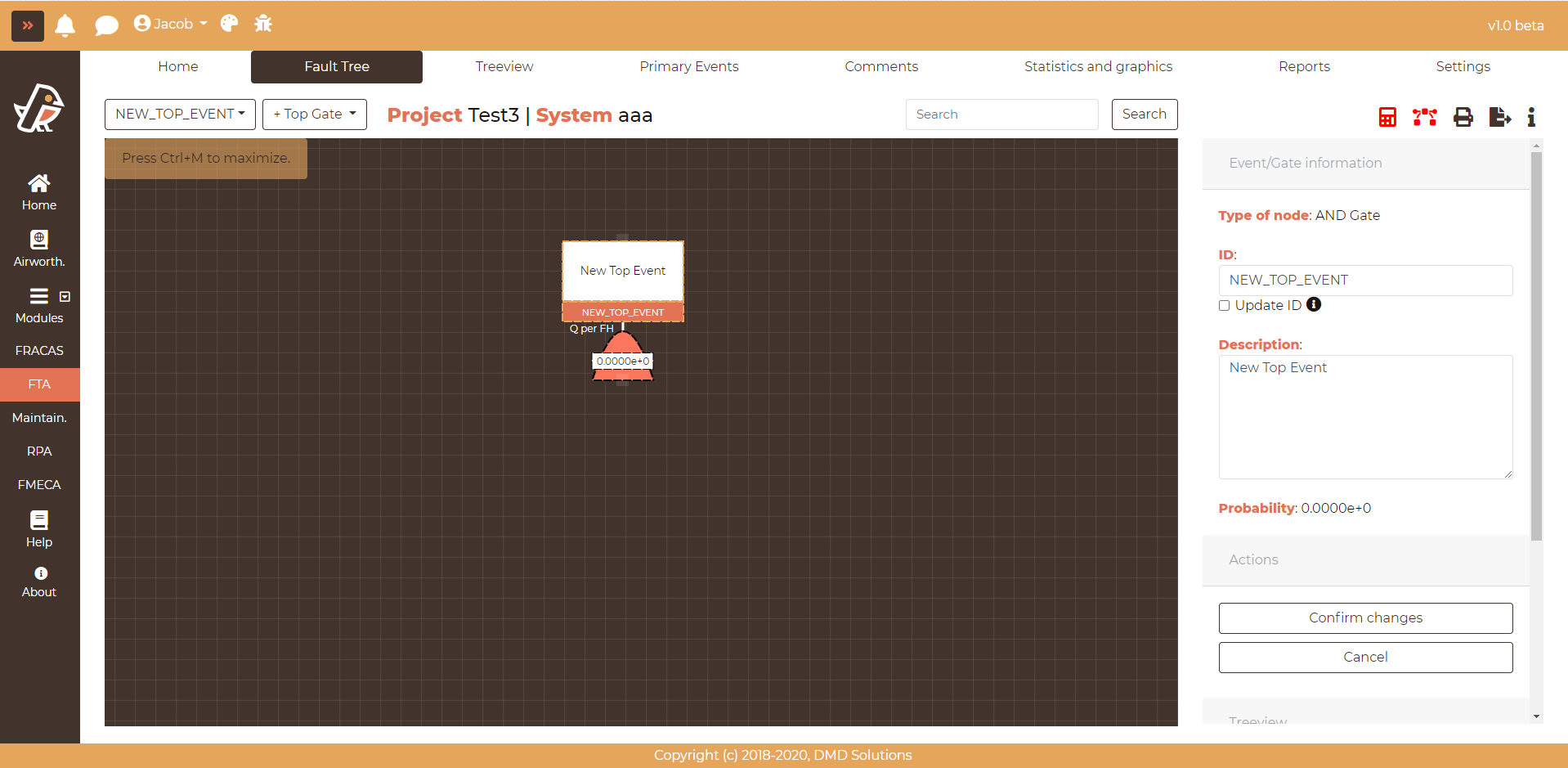The image size is (1568, 768).
Task: Click the Search text field
Action: pyautogui.click(x=1001, y=115)
